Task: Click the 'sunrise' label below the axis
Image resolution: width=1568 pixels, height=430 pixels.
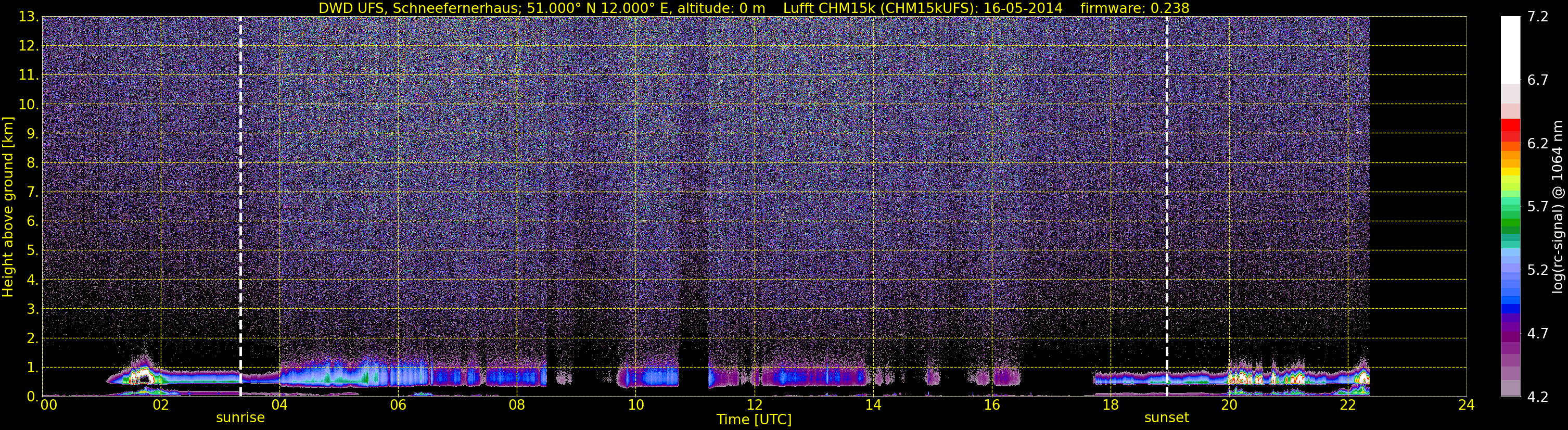Action: pos(240,418)
